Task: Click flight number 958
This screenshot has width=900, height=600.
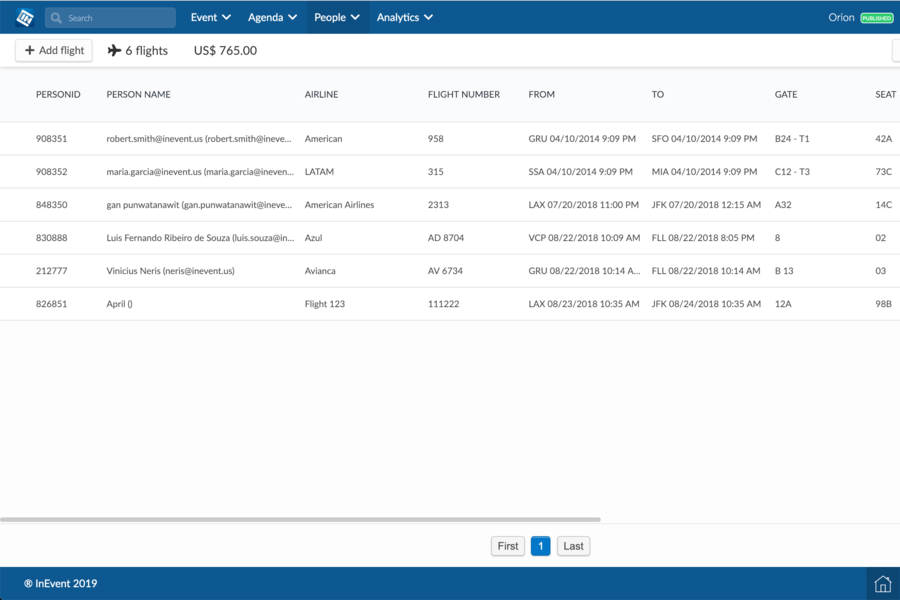Action: [x=436, y=138]
